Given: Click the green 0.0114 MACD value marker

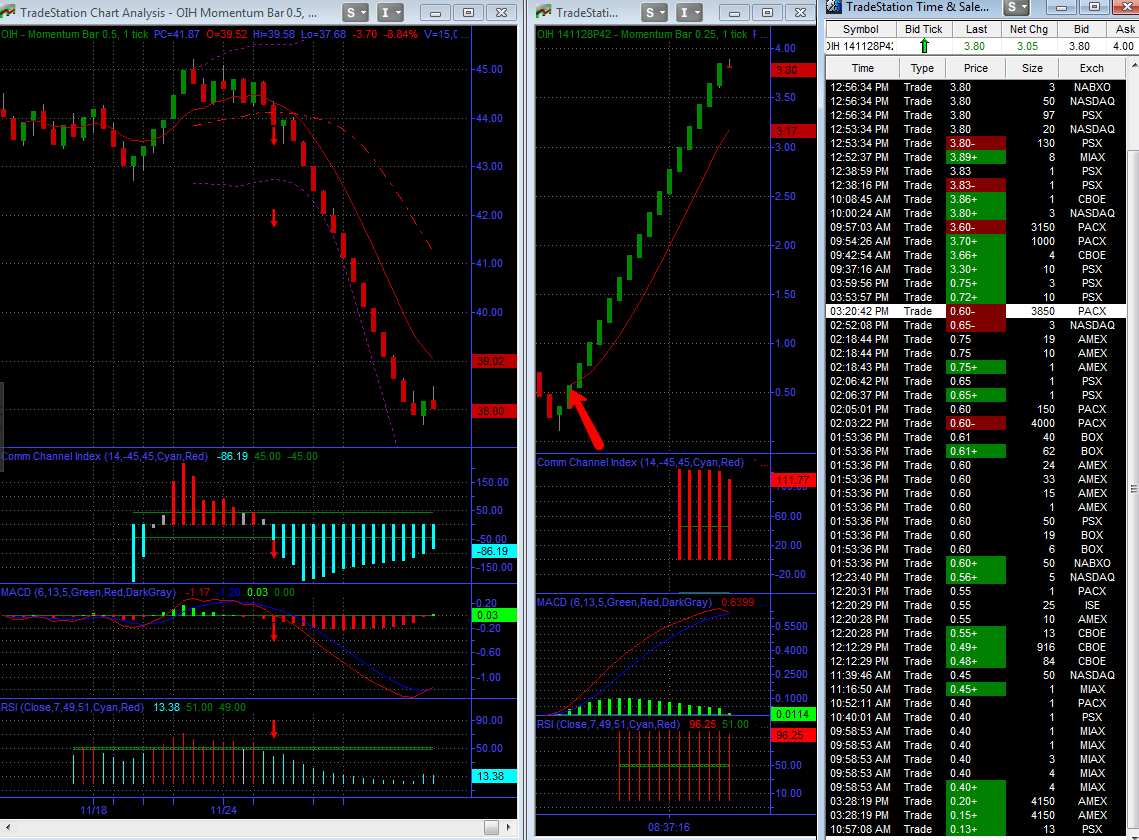Looking at the screenshot, I should pos(792,714).
